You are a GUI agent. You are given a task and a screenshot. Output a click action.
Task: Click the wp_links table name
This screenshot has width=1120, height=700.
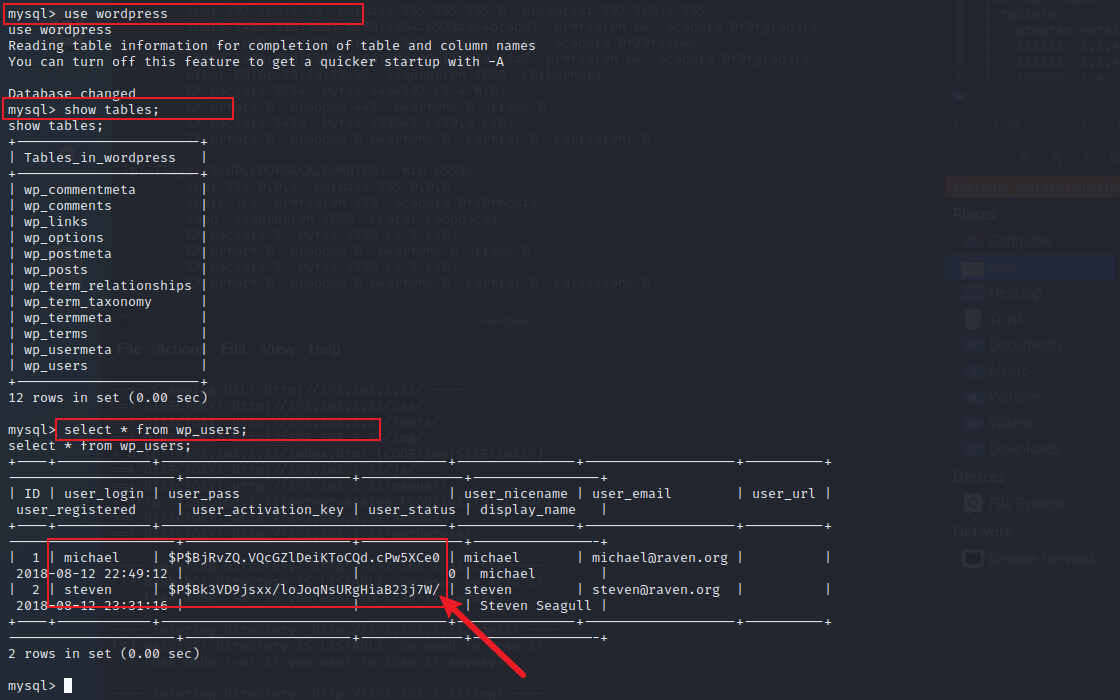click(x=56, y=221)
